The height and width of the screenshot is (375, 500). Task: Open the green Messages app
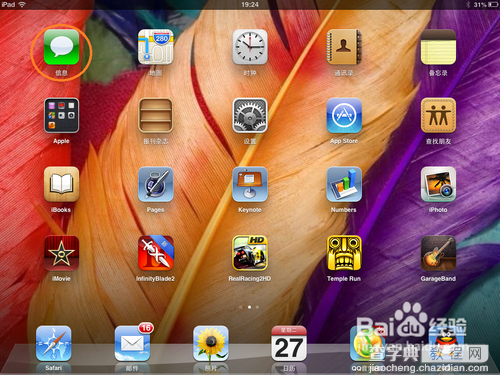point(61,47)
